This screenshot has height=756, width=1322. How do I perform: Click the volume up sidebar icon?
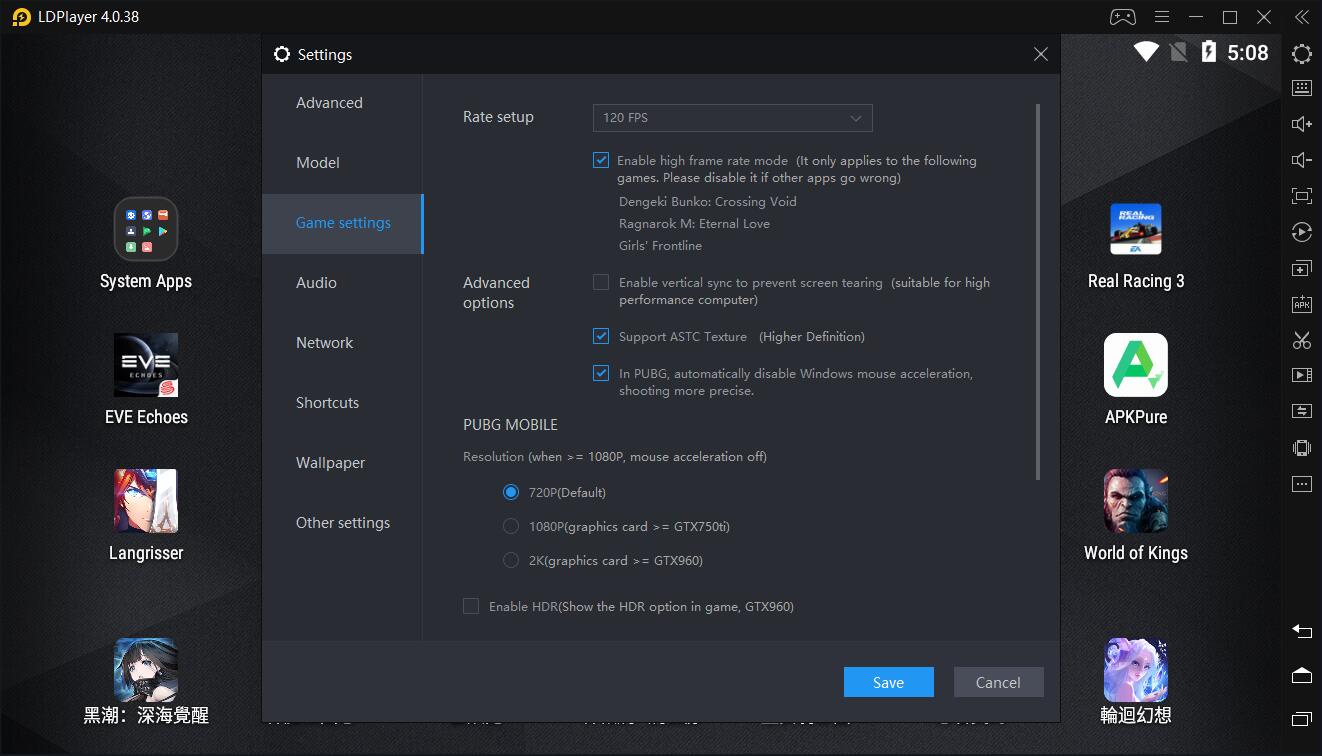[1301, 124]
